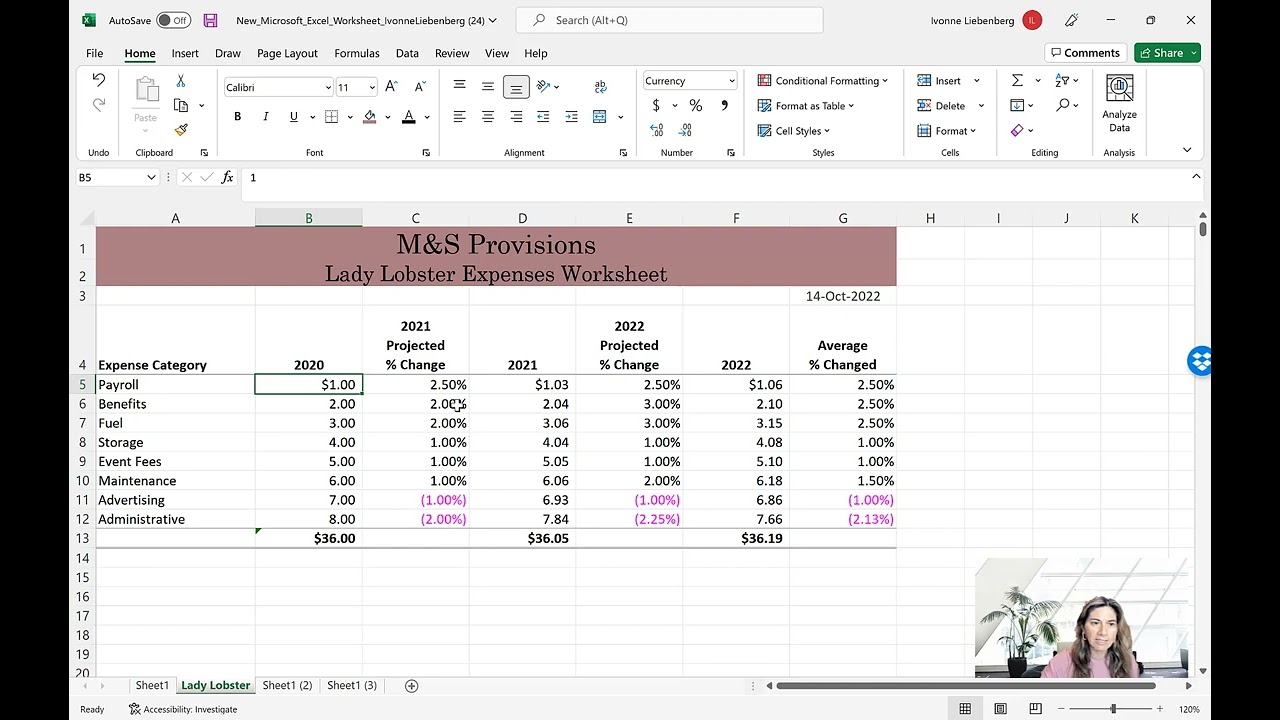
Task: Click the Center alignment icon
Action: tap(488, 117)
